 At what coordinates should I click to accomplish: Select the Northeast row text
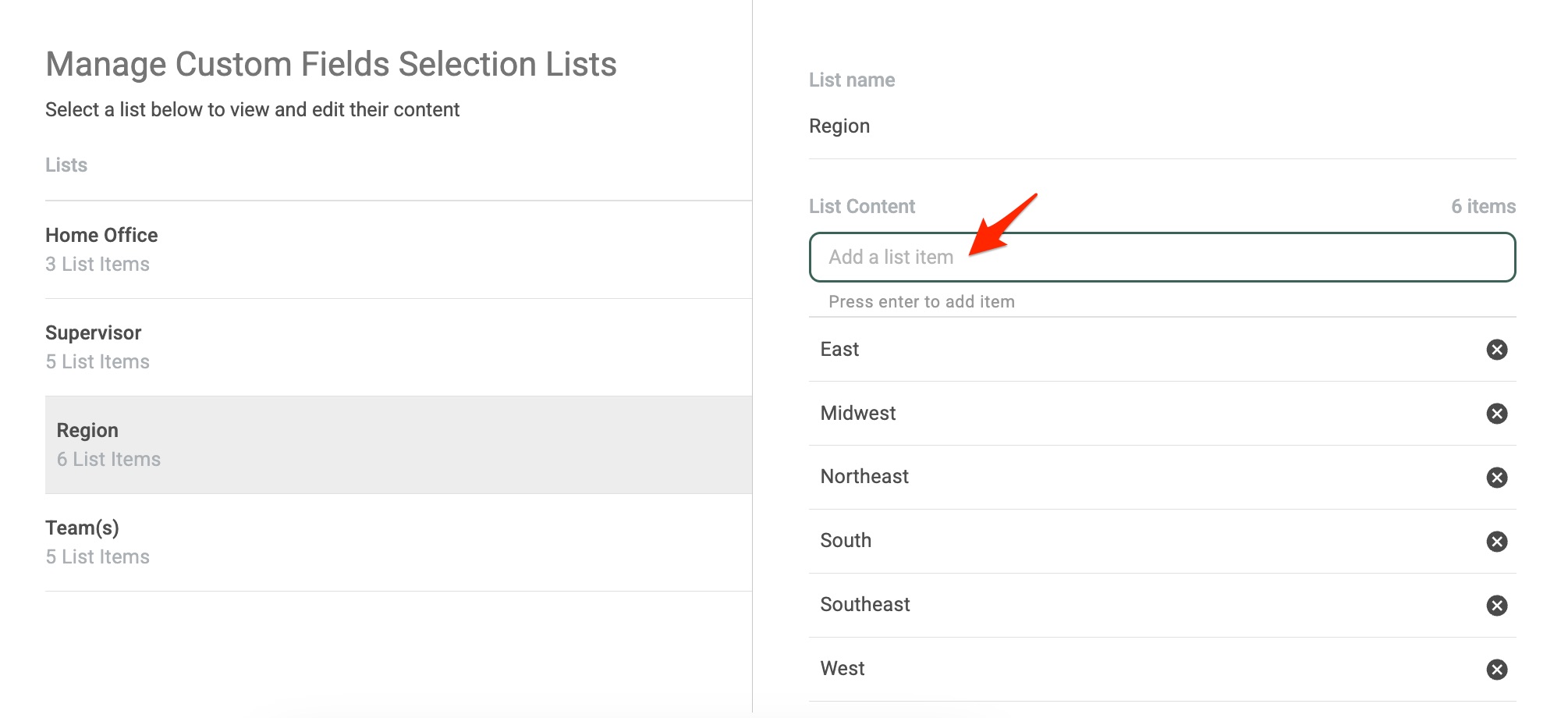pyautogui.click(x=864, y=477)
